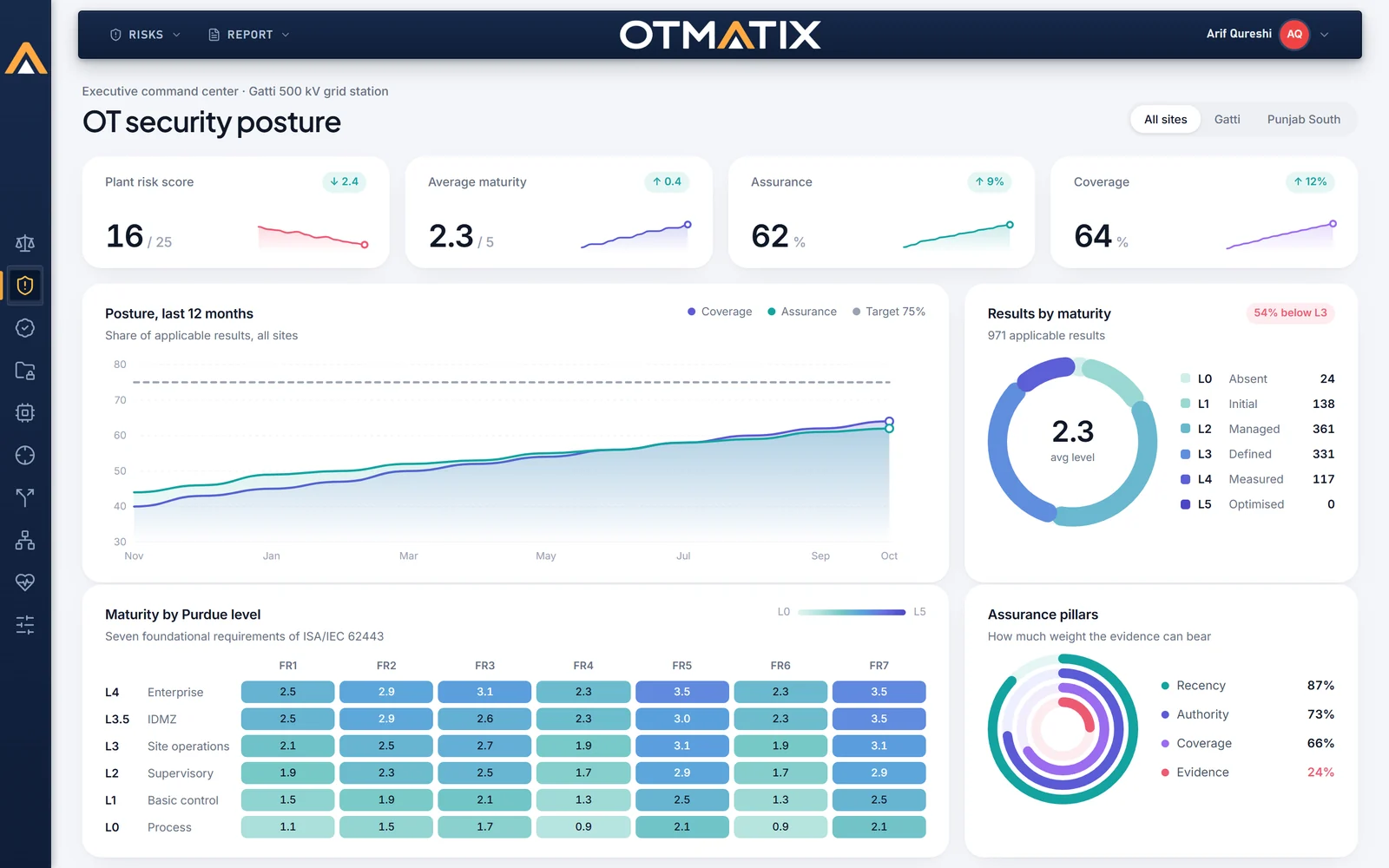Open the network hierarchy sidebar icon

[25, 540]
